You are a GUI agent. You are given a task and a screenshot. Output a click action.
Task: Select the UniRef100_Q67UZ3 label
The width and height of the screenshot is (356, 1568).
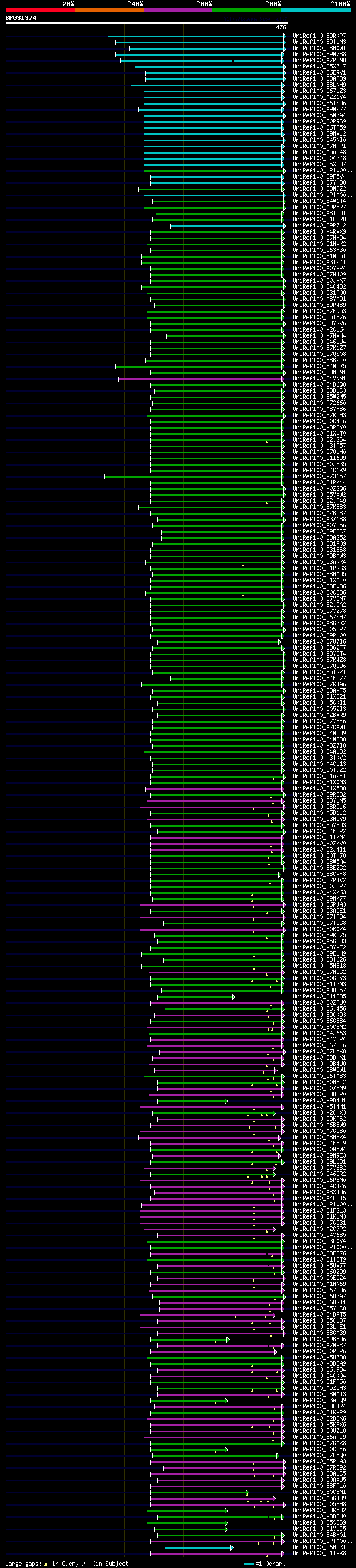319,91
